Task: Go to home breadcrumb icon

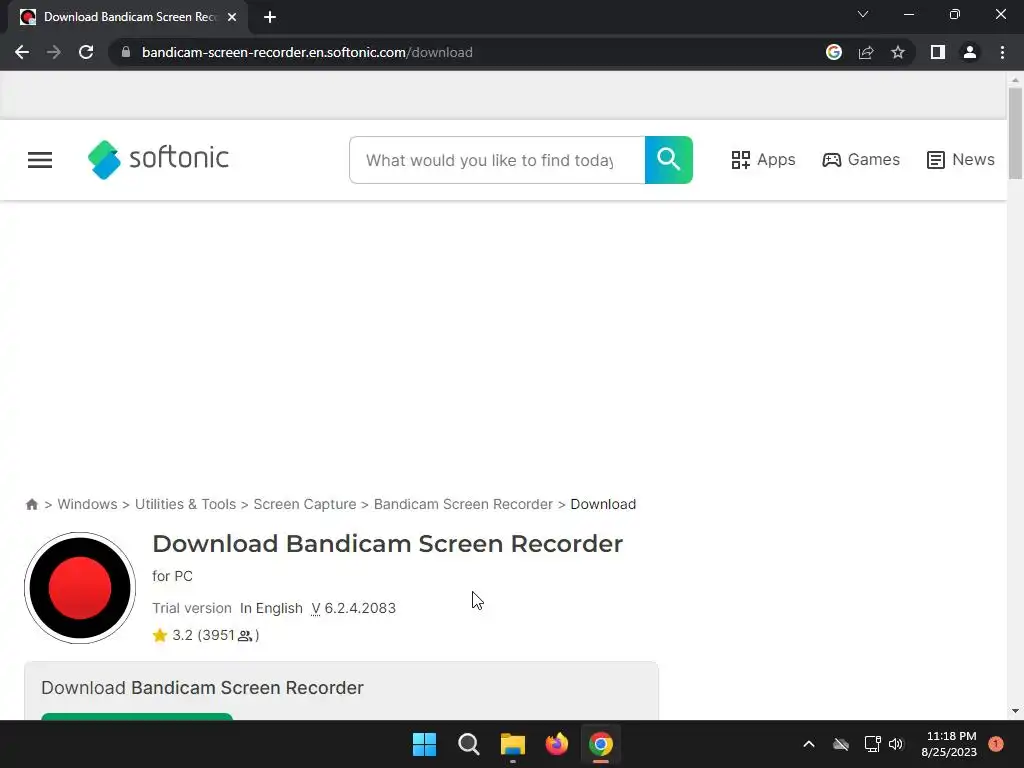Action: coord(31,504)
